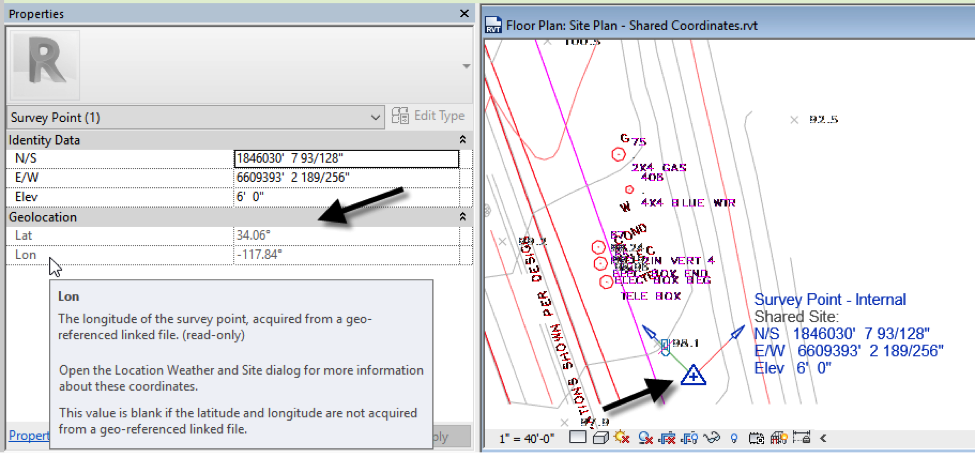
Task: Click Temporary Hide/Isolate sunglasses icon
Action: pos(712,438)
